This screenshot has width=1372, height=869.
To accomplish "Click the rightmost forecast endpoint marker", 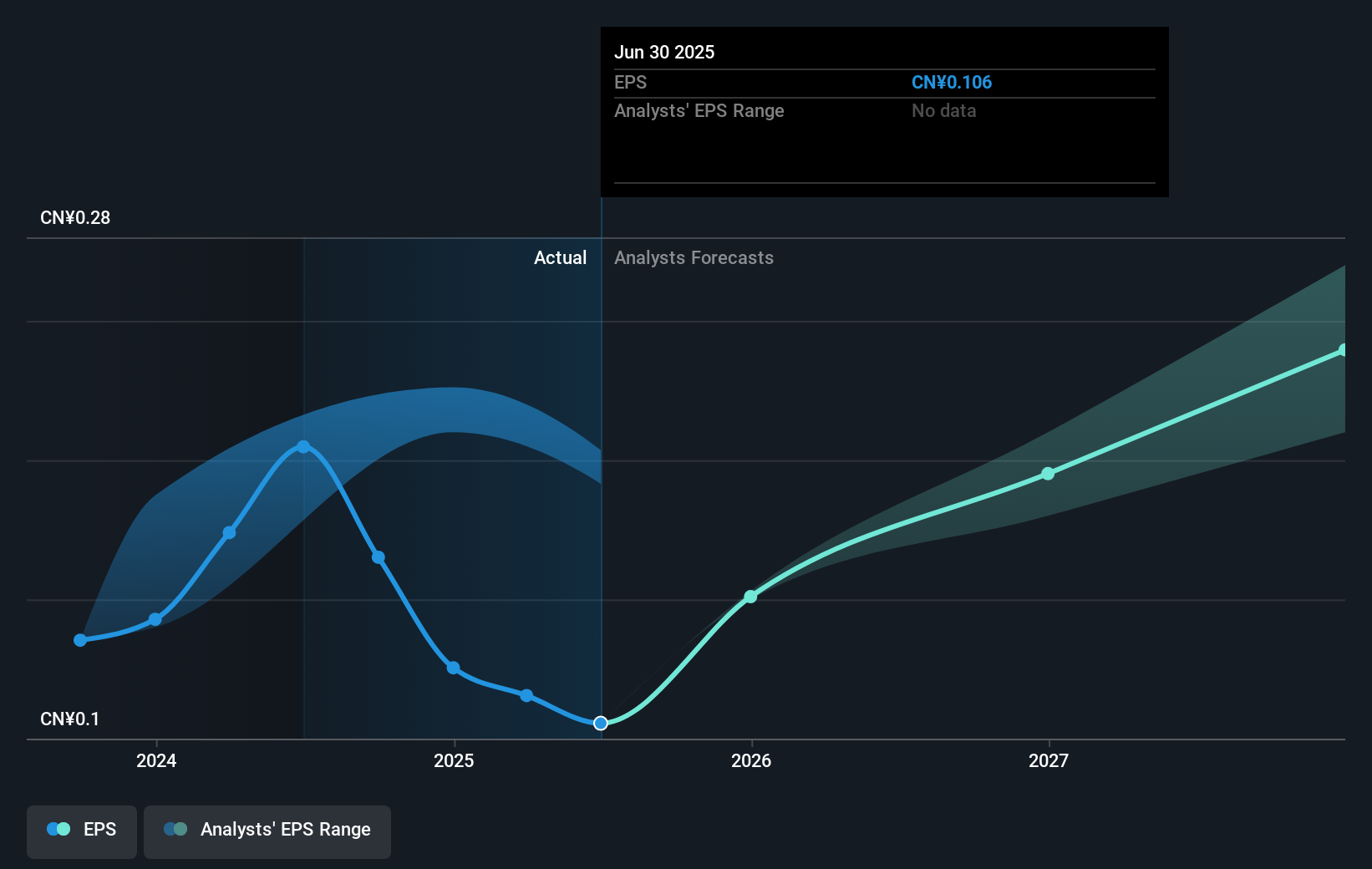I will [x=1343, y=350].
